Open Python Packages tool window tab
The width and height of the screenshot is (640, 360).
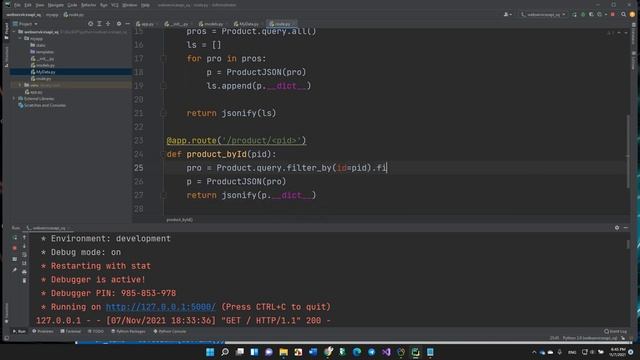[128, 331]
